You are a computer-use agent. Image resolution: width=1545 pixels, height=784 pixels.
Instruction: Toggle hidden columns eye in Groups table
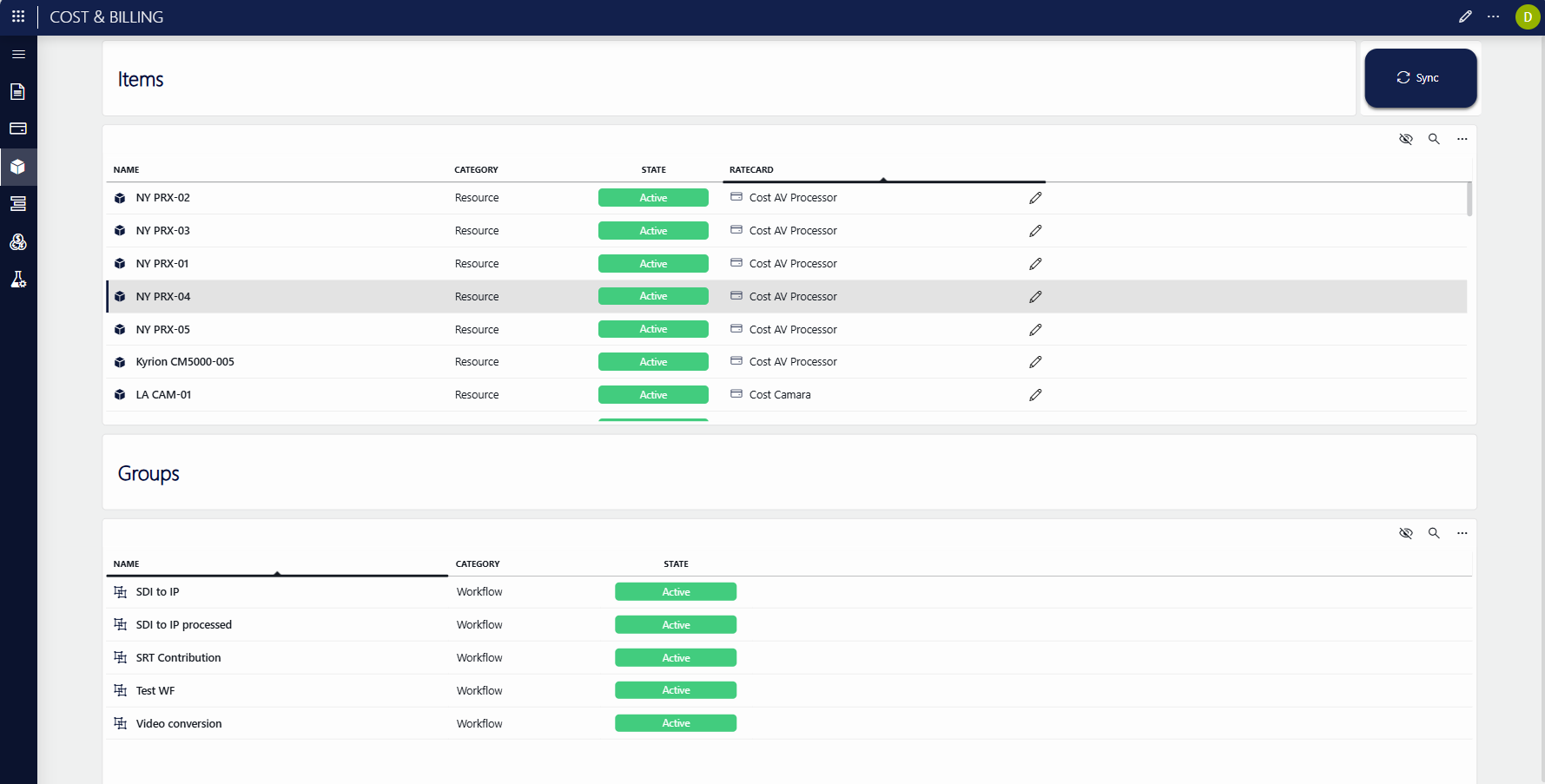pos(1405,533)
